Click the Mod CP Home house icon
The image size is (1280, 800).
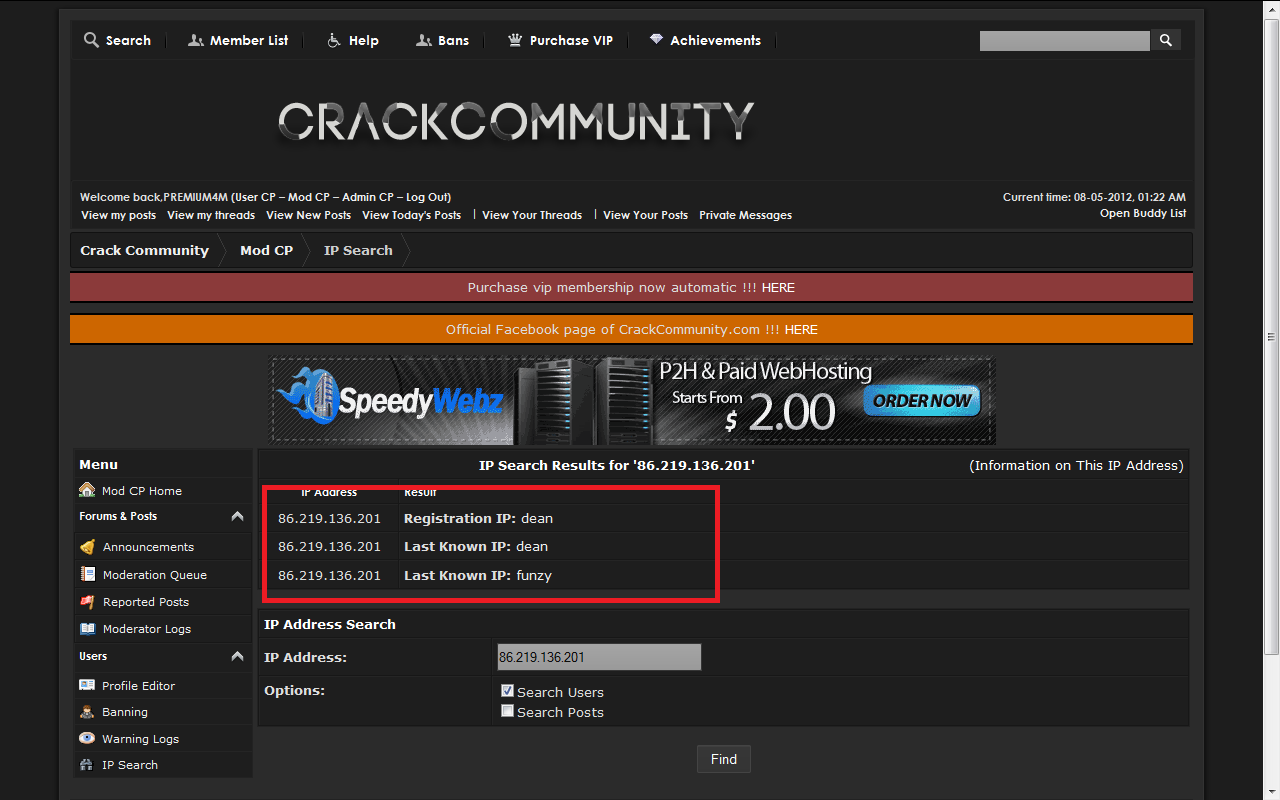(87, 490)
